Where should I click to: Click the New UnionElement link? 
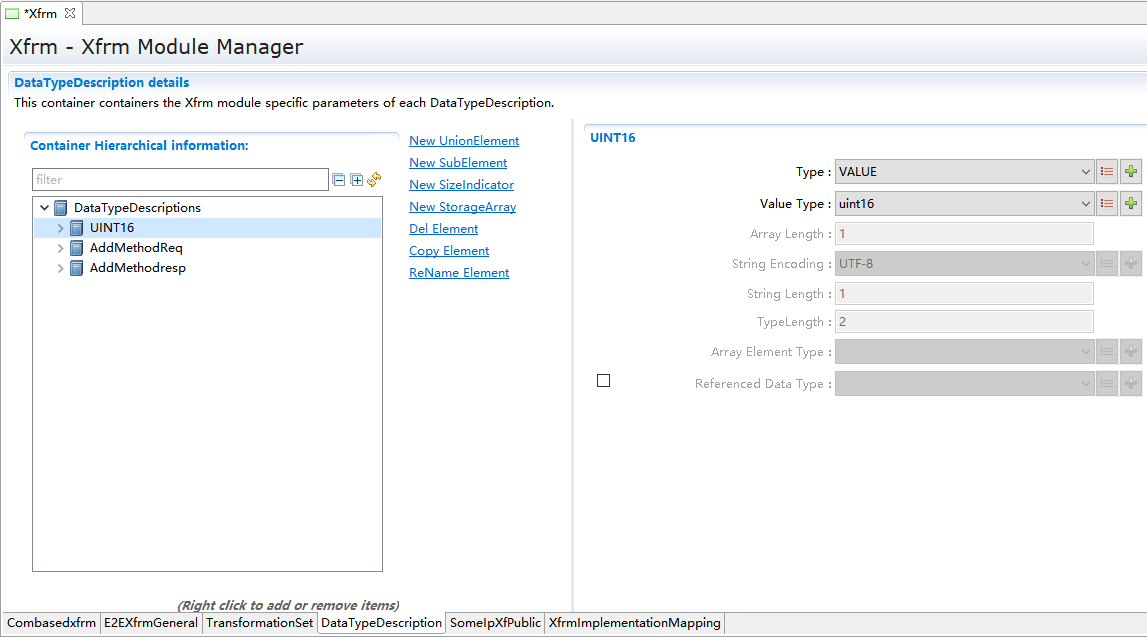(x=464, y=141)
